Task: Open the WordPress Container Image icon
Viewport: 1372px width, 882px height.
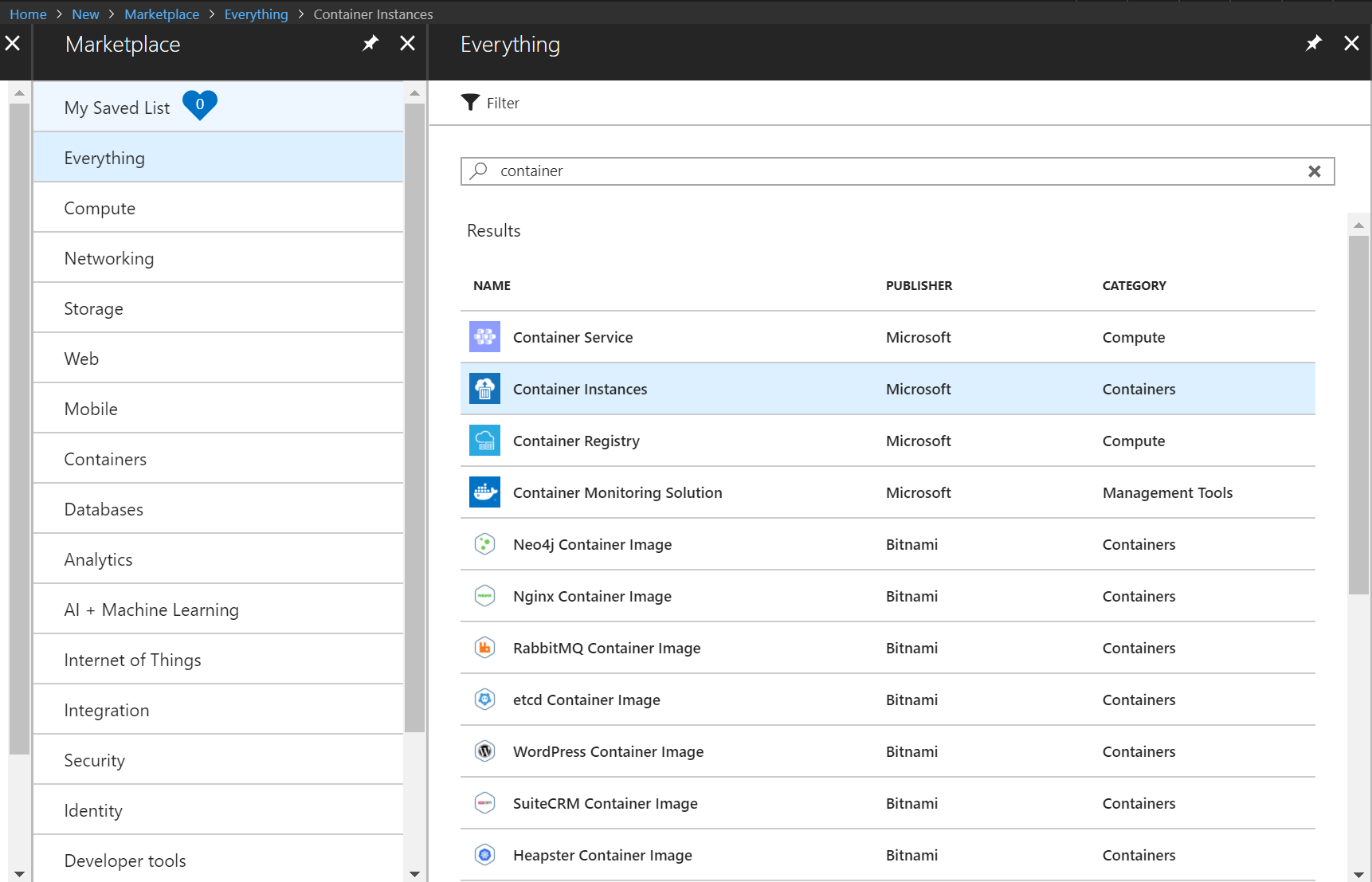Action: pyautogui.click(x=484, y=751)
